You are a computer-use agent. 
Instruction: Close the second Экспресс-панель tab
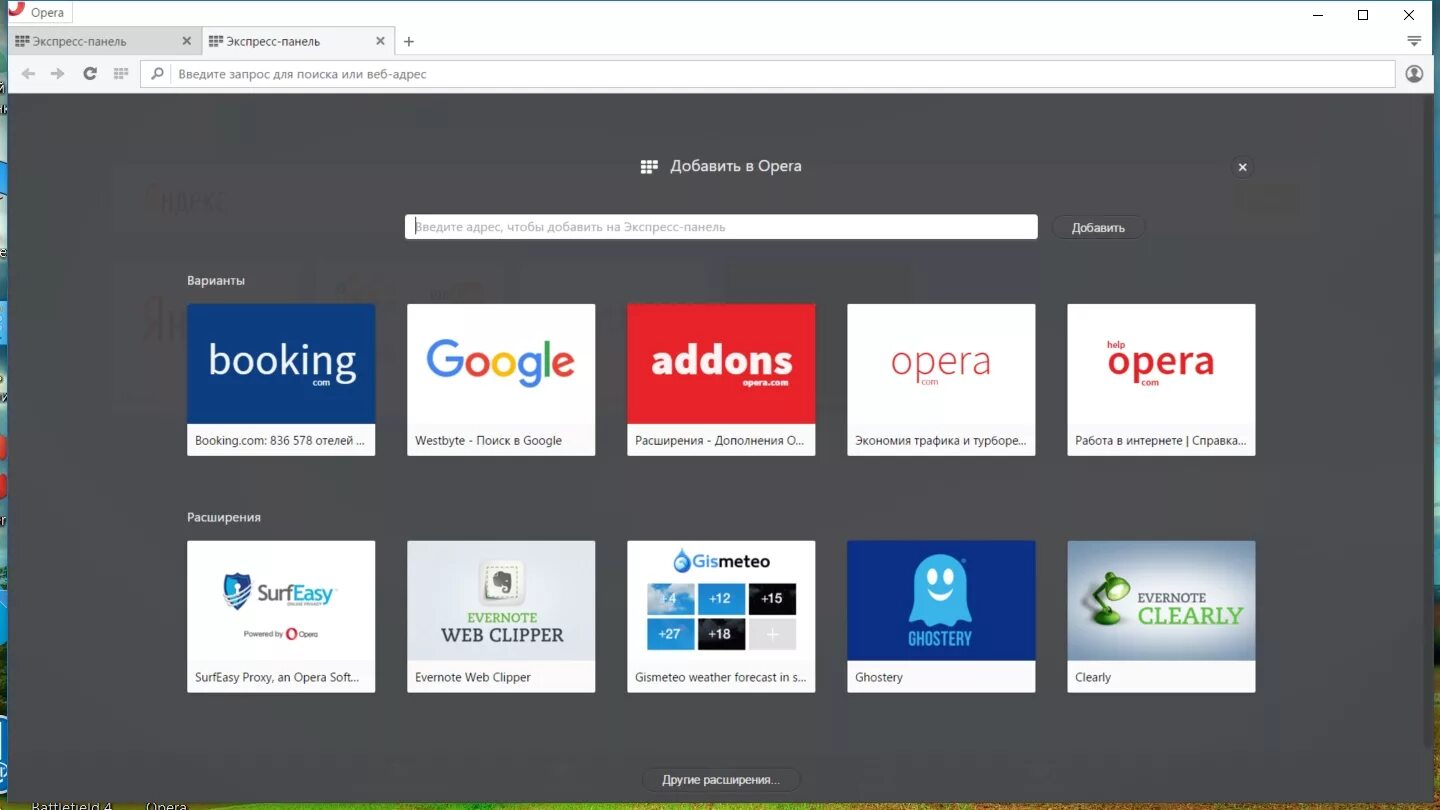click(380, 41)
